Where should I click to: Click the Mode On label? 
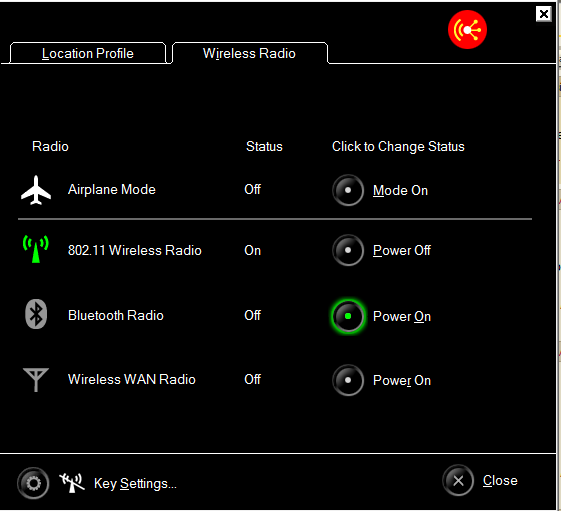400,190
